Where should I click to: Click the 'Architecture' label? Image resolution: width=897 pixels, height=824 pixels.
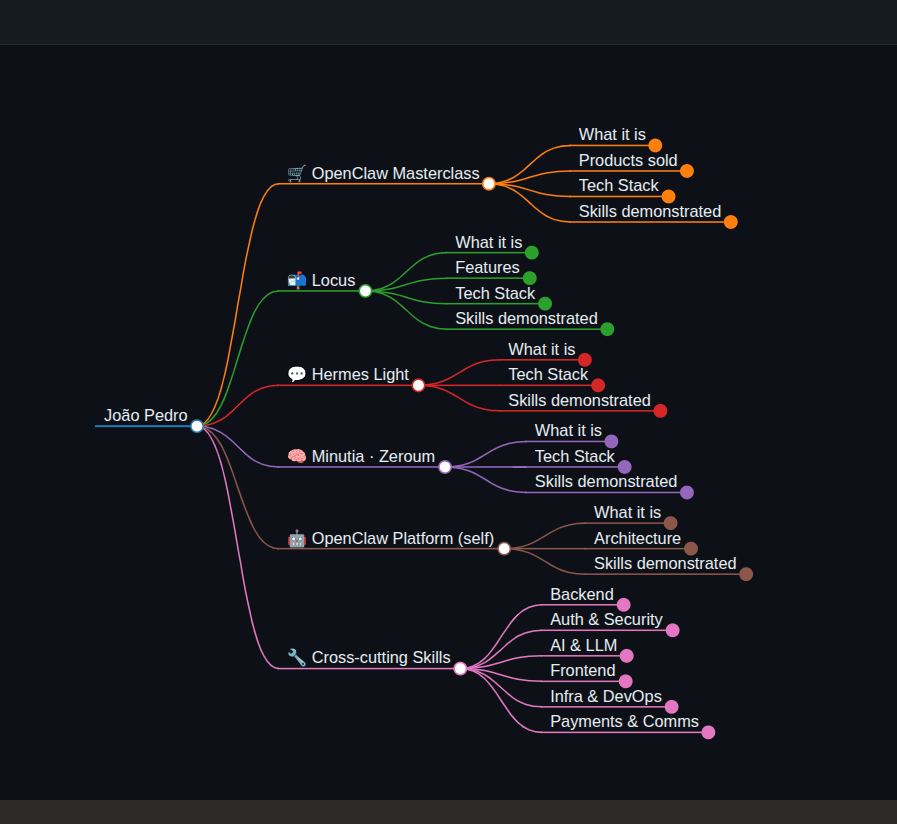[637, 538]
